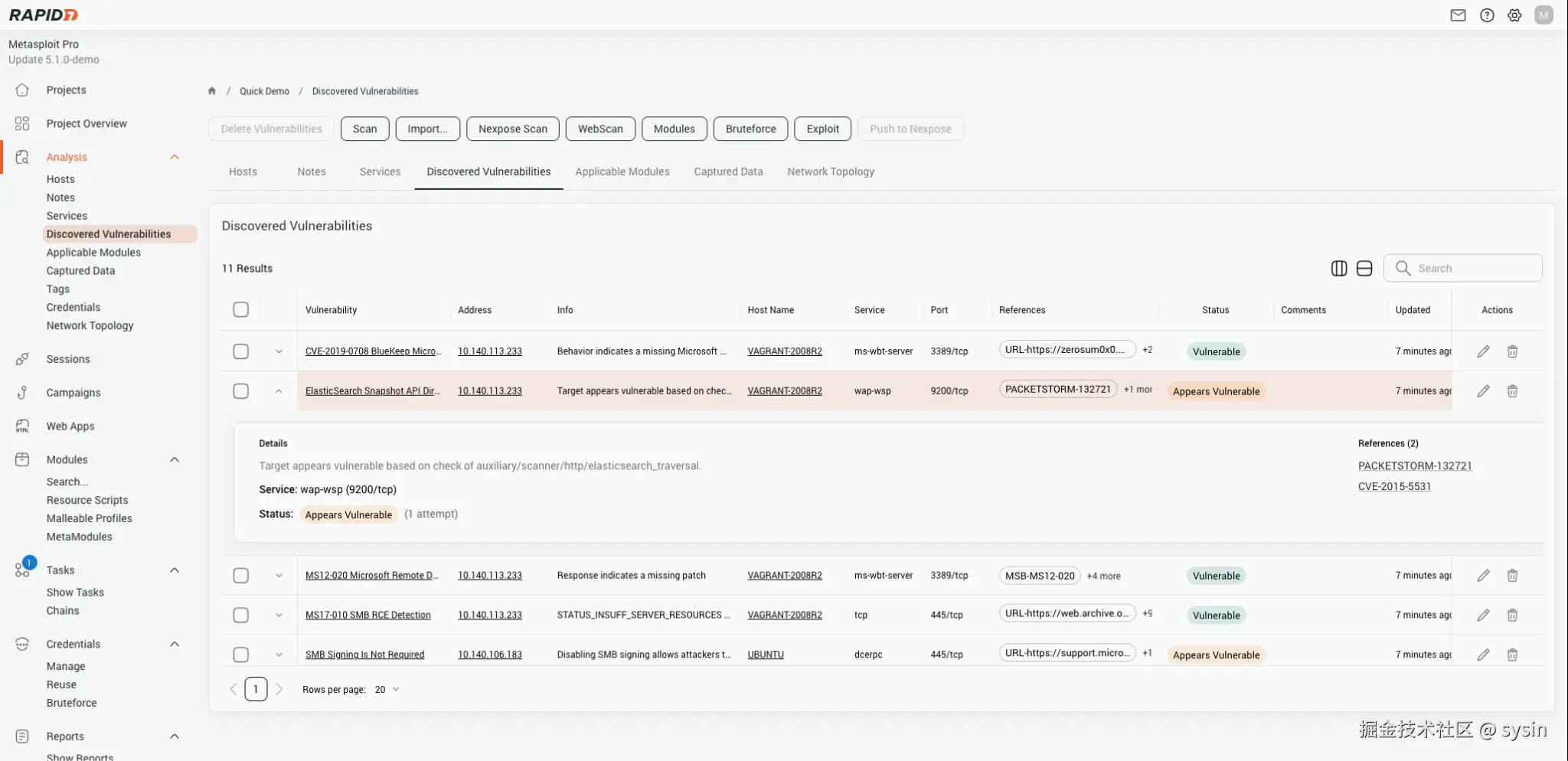1568x761 pixels.
Task: Click the Credentials sidebar icon
Action: tap(22, 644)
